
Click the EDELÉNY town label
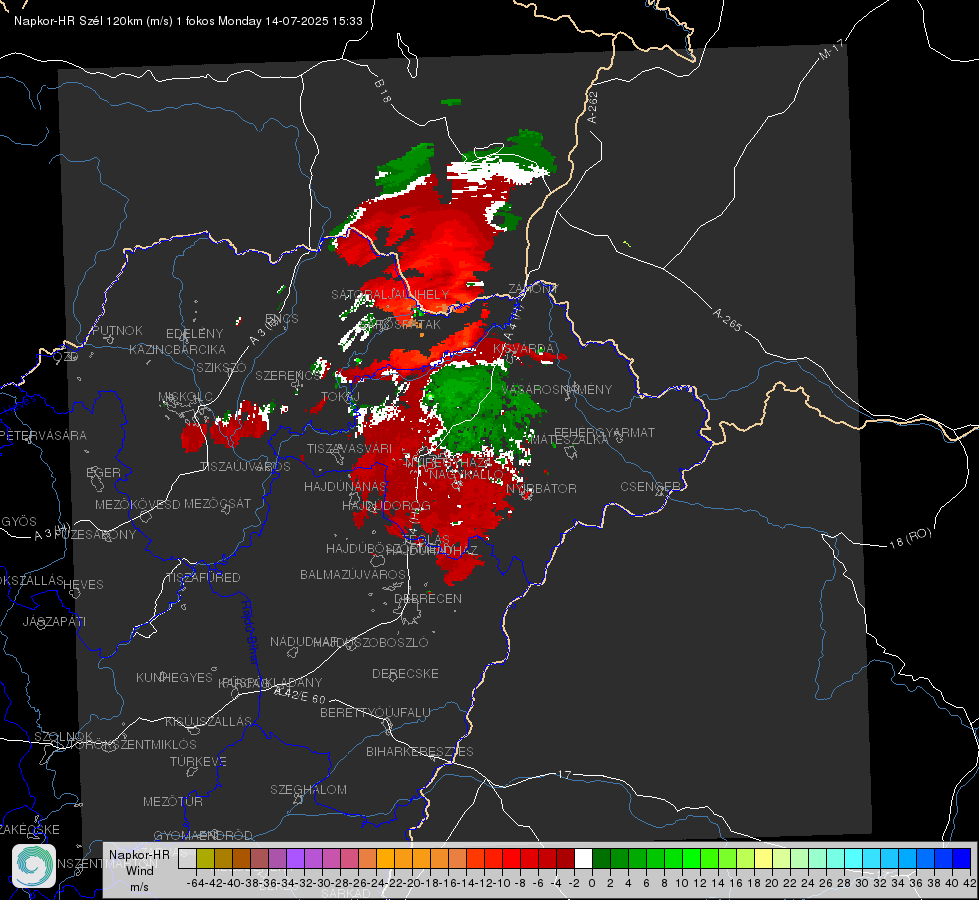[194, 334]
